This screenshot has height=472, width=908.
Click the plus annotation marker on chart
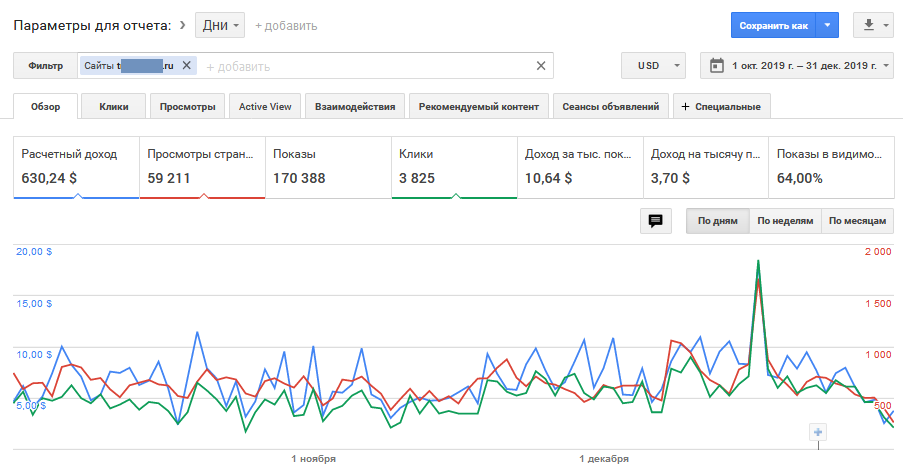[x=818, y=432]
